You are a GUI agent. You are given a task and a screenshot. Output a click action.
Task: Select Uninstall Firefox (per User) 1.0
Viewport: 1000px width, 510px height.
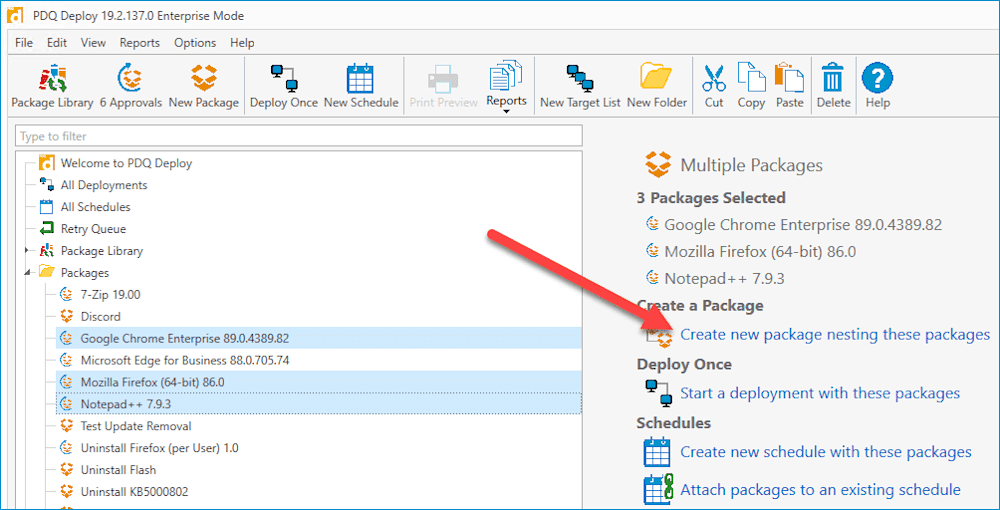[x=159, y=448]
